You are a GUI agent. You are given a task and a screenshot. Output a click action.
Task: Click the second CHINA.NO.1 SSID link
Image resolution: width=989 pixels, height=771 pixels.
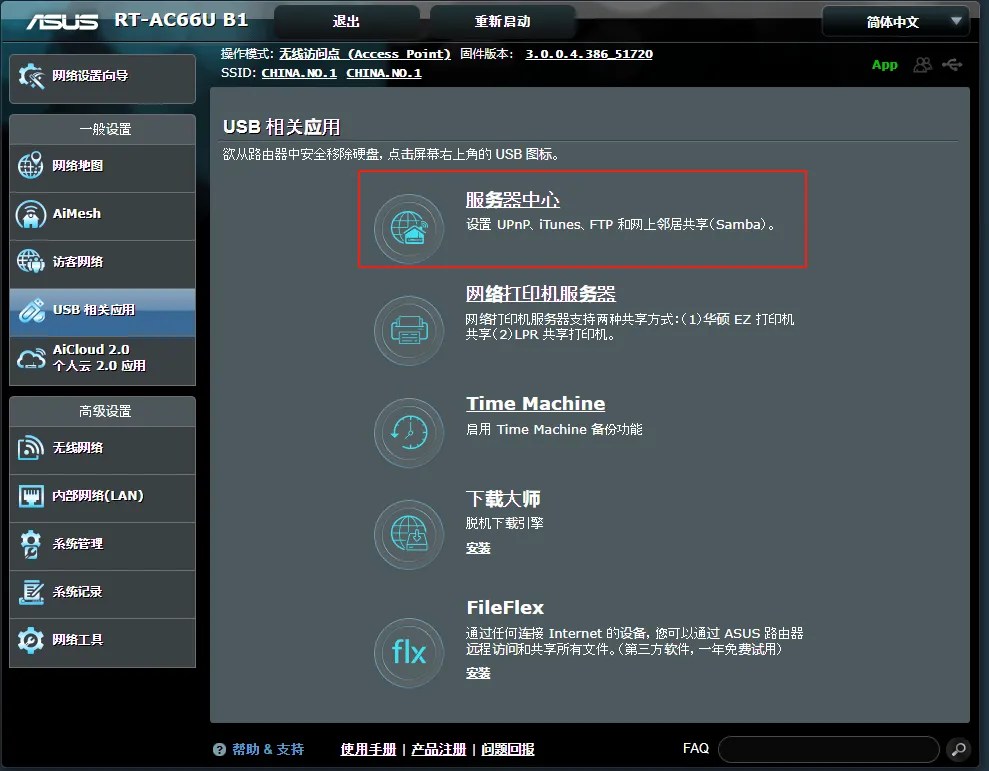[383, 73]
